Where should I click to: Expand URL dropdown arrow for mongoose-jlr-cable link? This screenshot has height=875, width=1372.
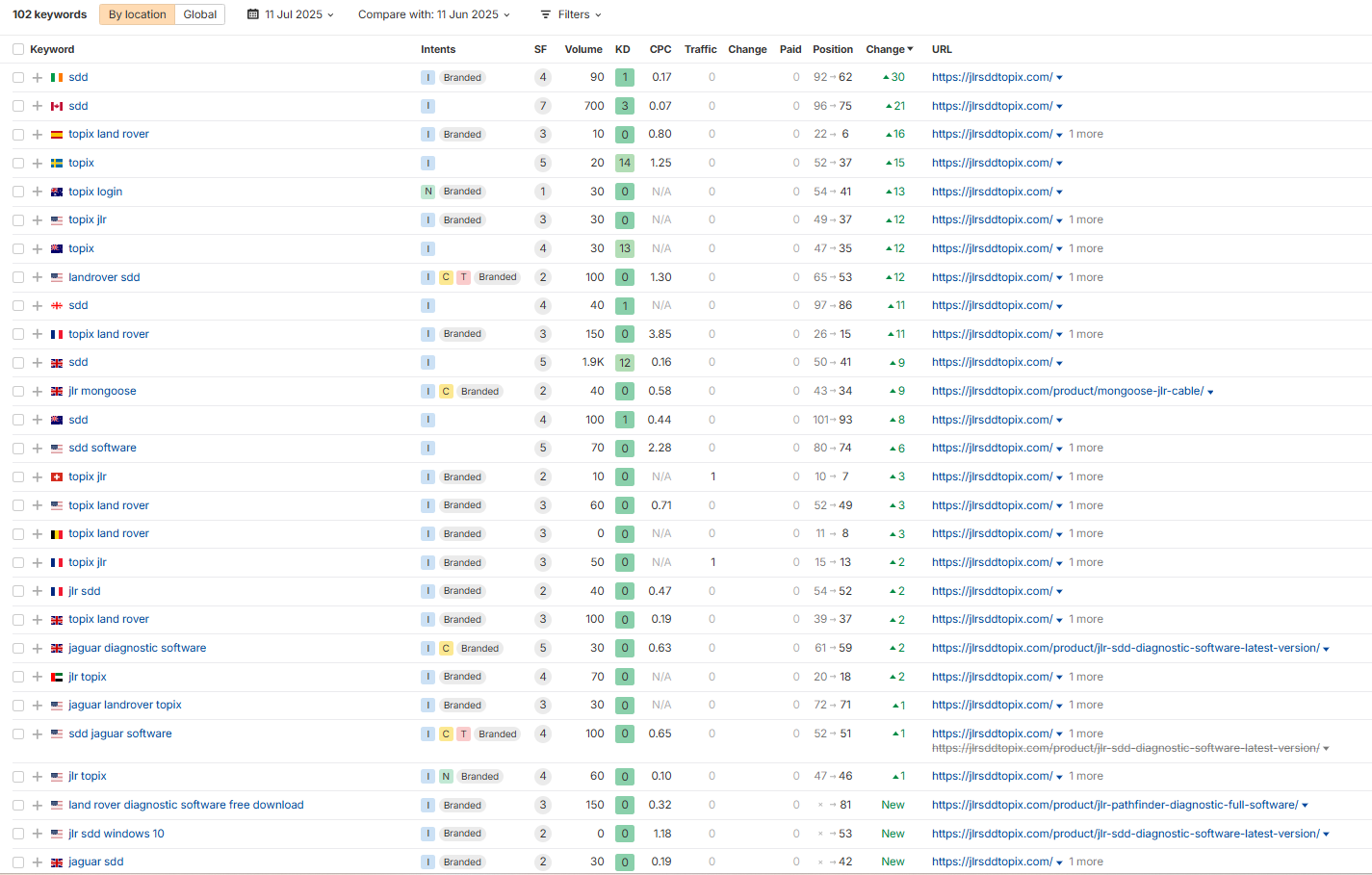point(1210,392)
